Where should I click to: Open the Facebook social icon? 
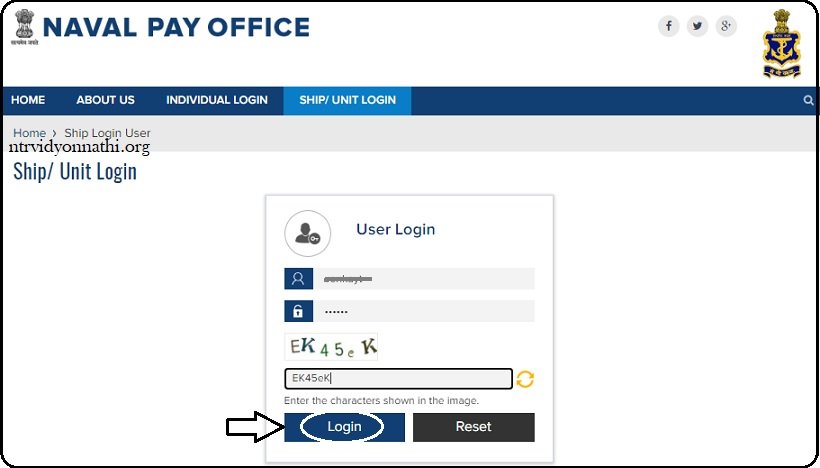668,26
